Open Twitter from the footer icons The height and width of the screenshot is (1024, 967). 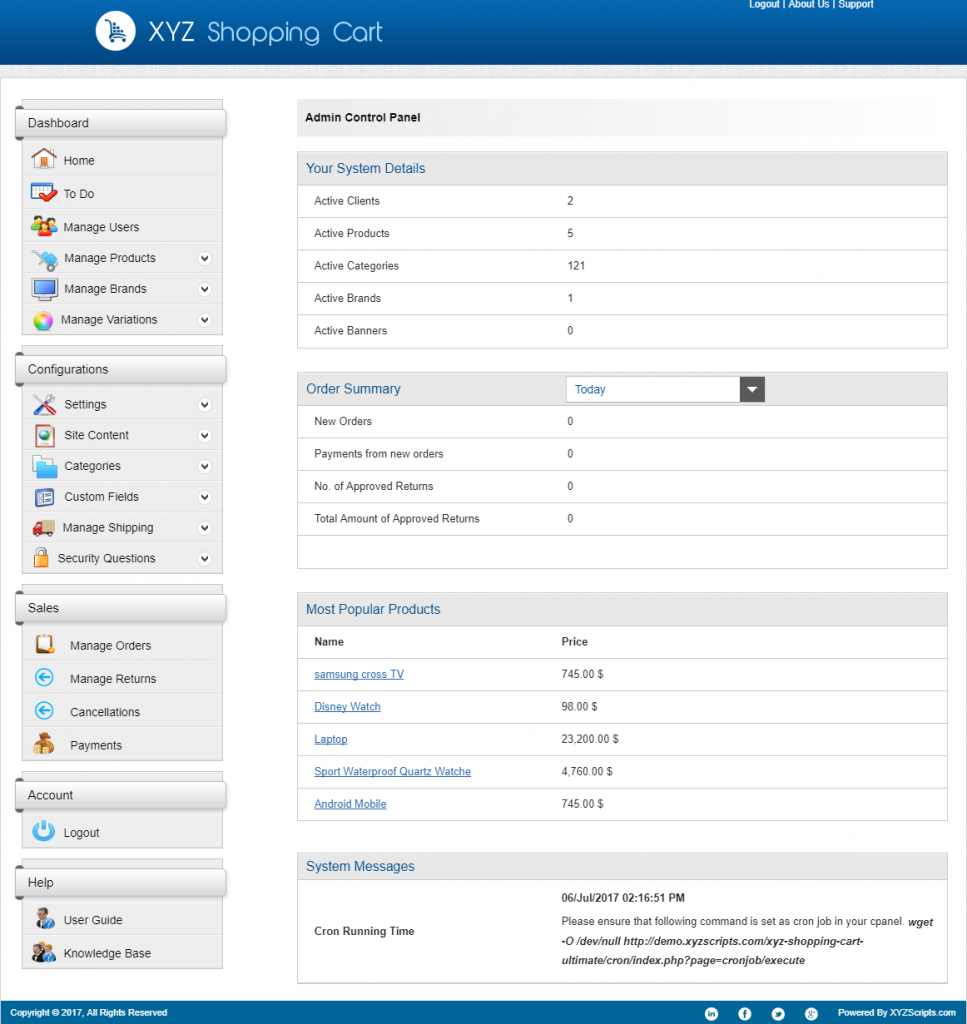(778, 1013)
